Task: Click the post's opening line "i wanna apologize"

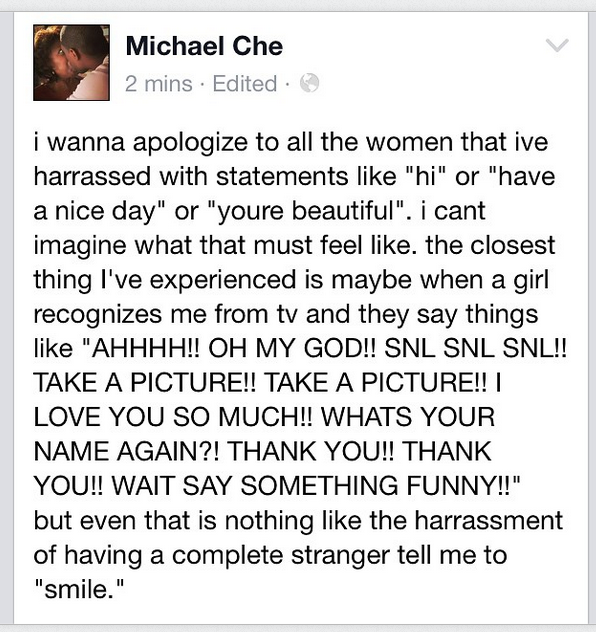Action: [141, 142]
